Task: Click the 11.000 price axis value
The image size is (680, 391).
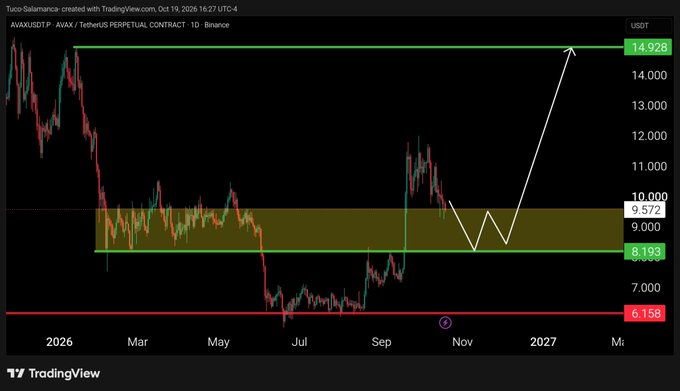Action: (649, 166)
